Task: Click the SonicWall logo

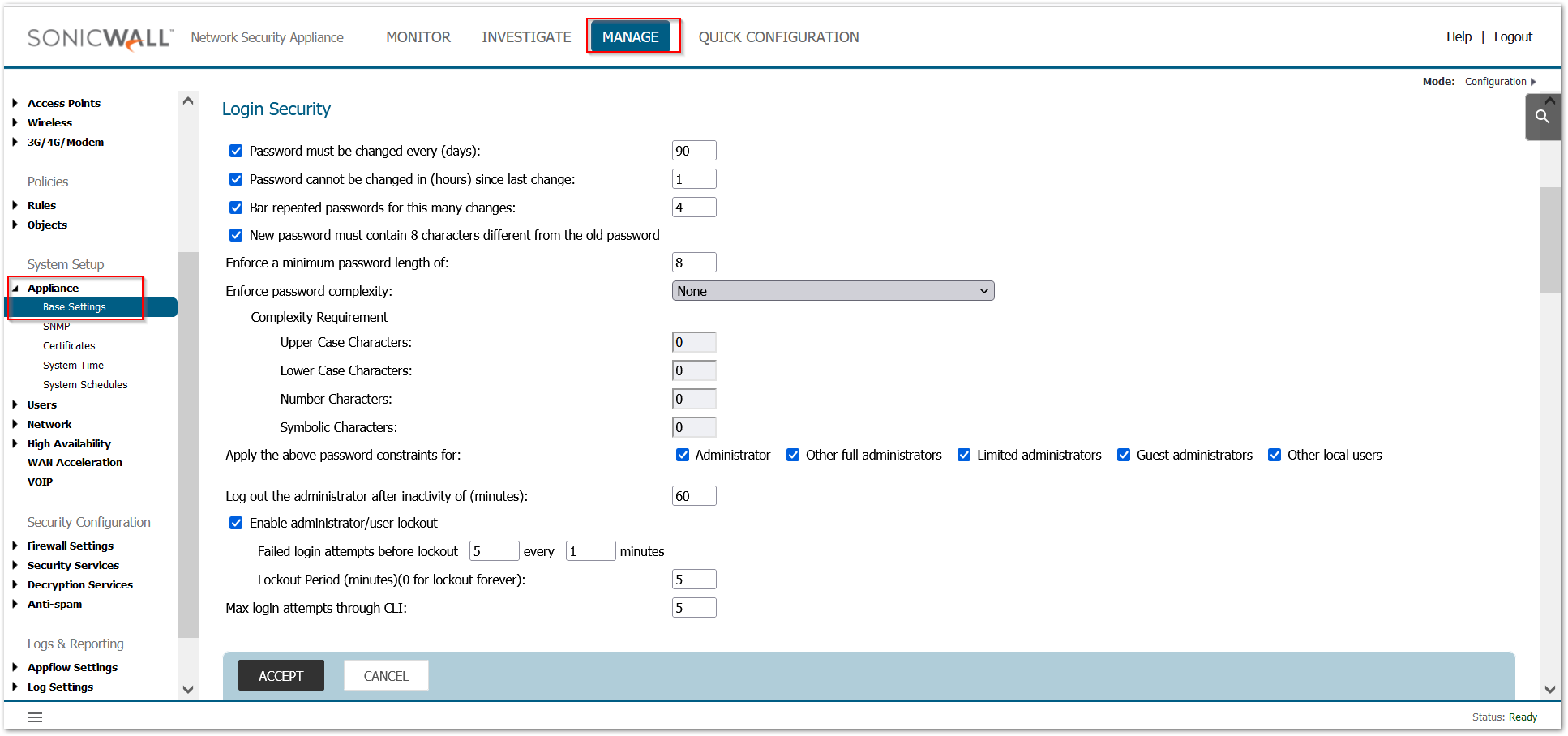Action: [100, 37]
